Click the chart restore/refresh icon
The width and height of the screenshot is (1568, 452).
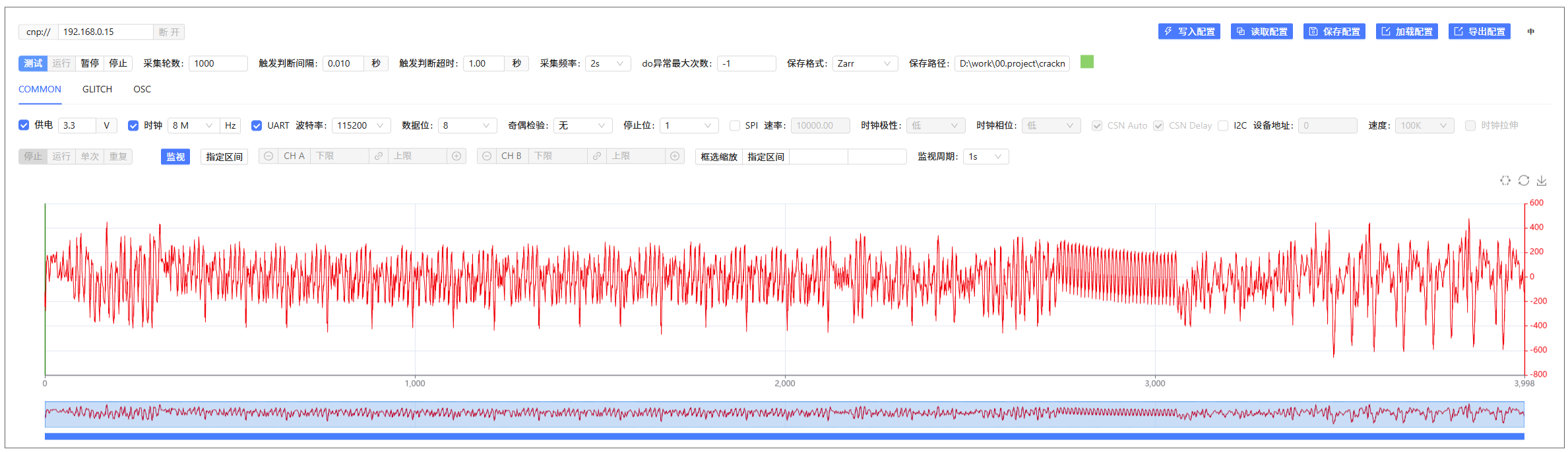pos(1523,180)
